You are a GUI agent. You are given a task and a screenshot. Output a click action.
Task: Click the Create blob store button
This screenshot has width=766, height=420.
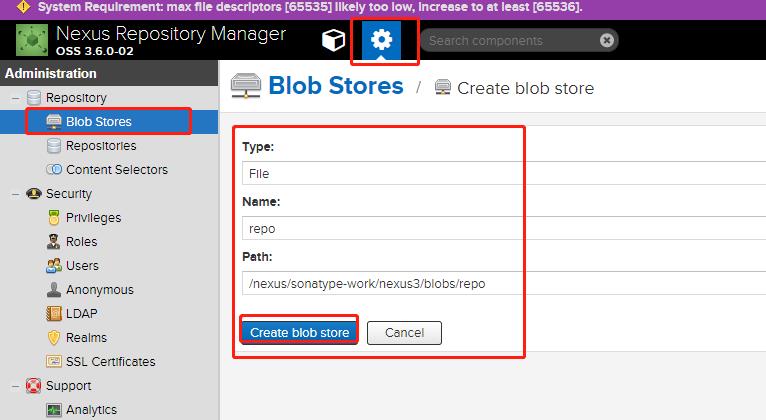click(299, 333)
